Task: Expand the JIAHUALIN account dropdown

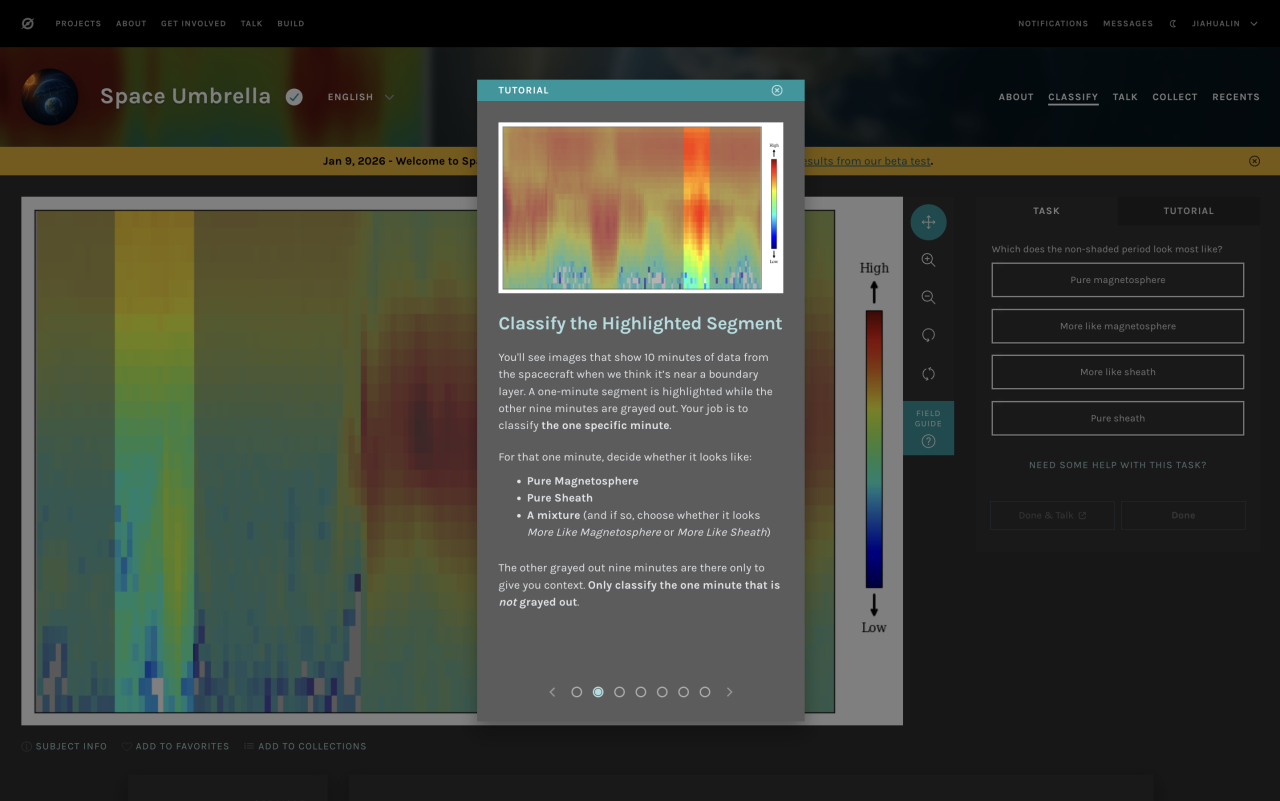Action: click(1225, 23)
